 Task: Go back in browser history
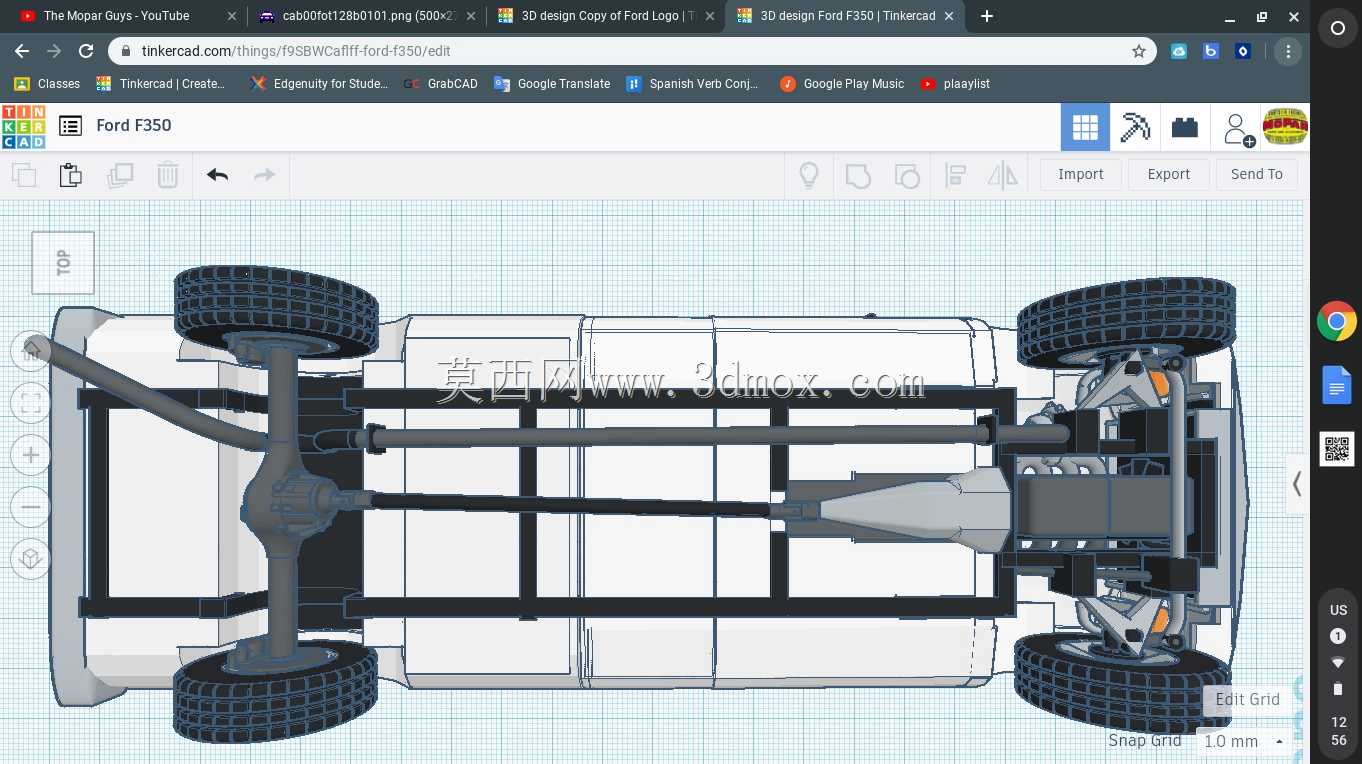pyautogui.click(x=22, y=51)
